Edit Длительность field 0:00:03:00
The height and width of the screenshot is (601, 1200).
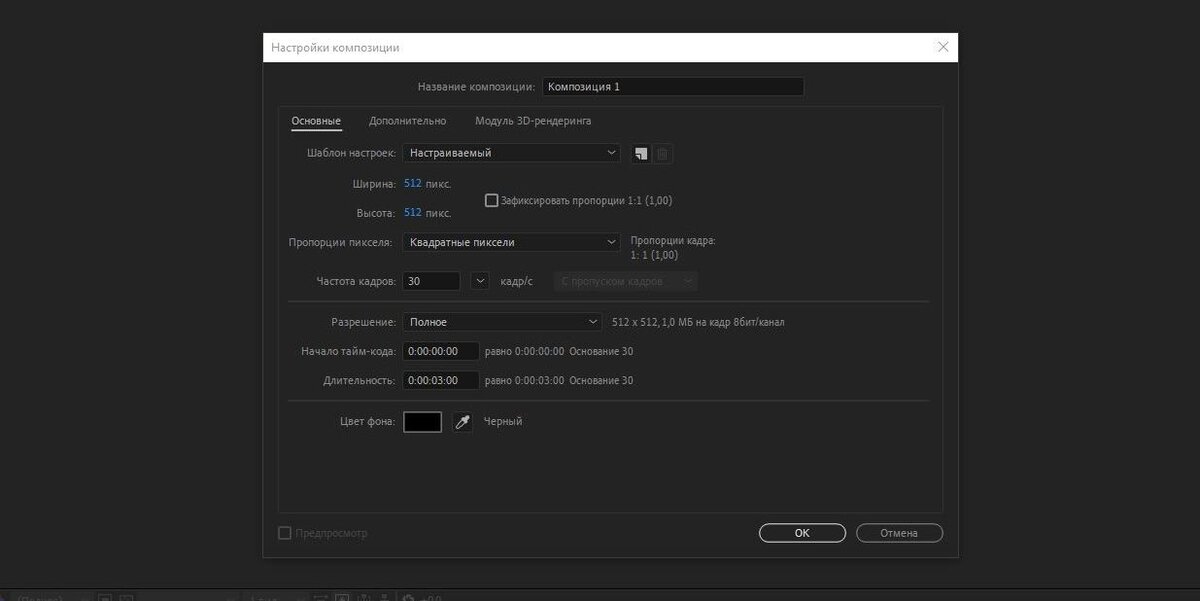click(x=441, y=381)
